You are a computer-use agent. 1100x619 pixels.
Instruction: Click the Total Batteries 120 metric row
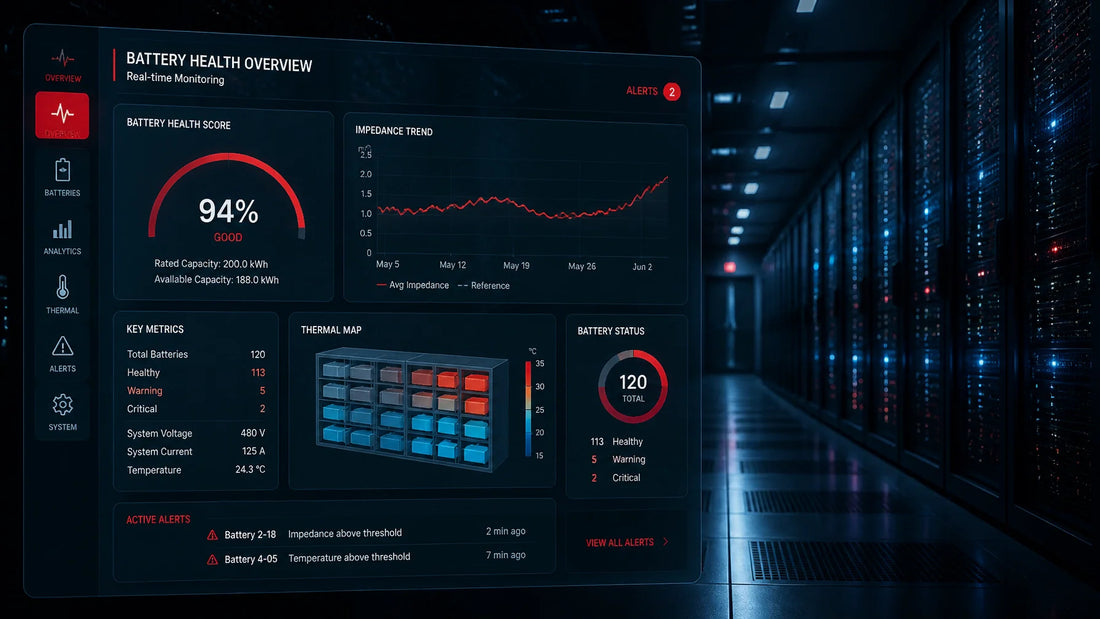[196, 354]
